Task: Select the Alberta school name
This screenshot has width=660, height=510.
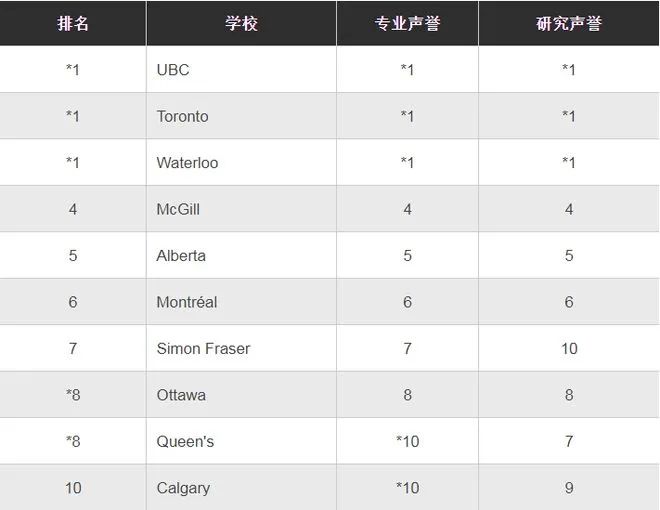Action: 181,256
